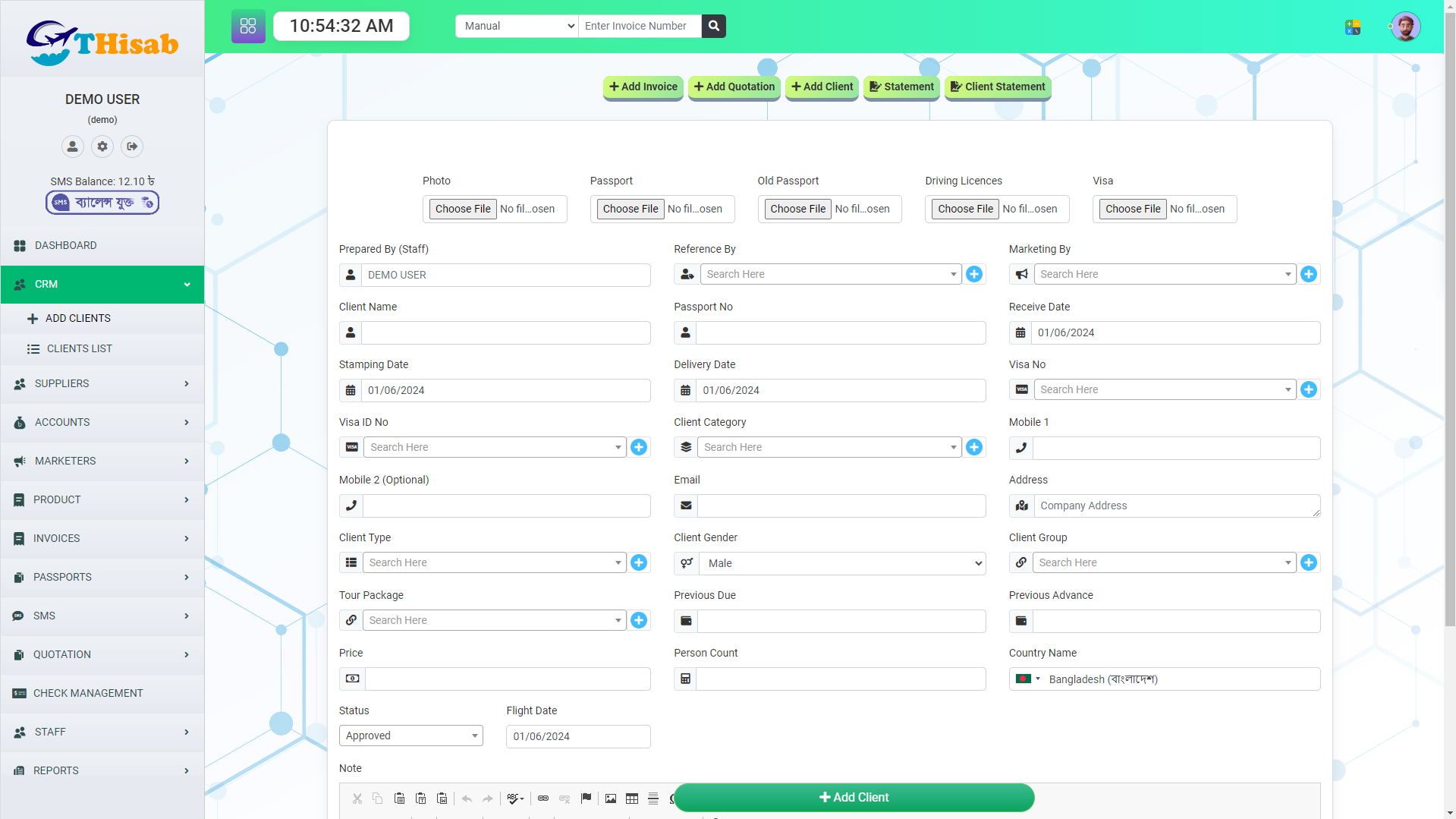Add new Marketing By with plus icon
The width and height of the screenshot is (1456, 819).
tap(1309, 274)
